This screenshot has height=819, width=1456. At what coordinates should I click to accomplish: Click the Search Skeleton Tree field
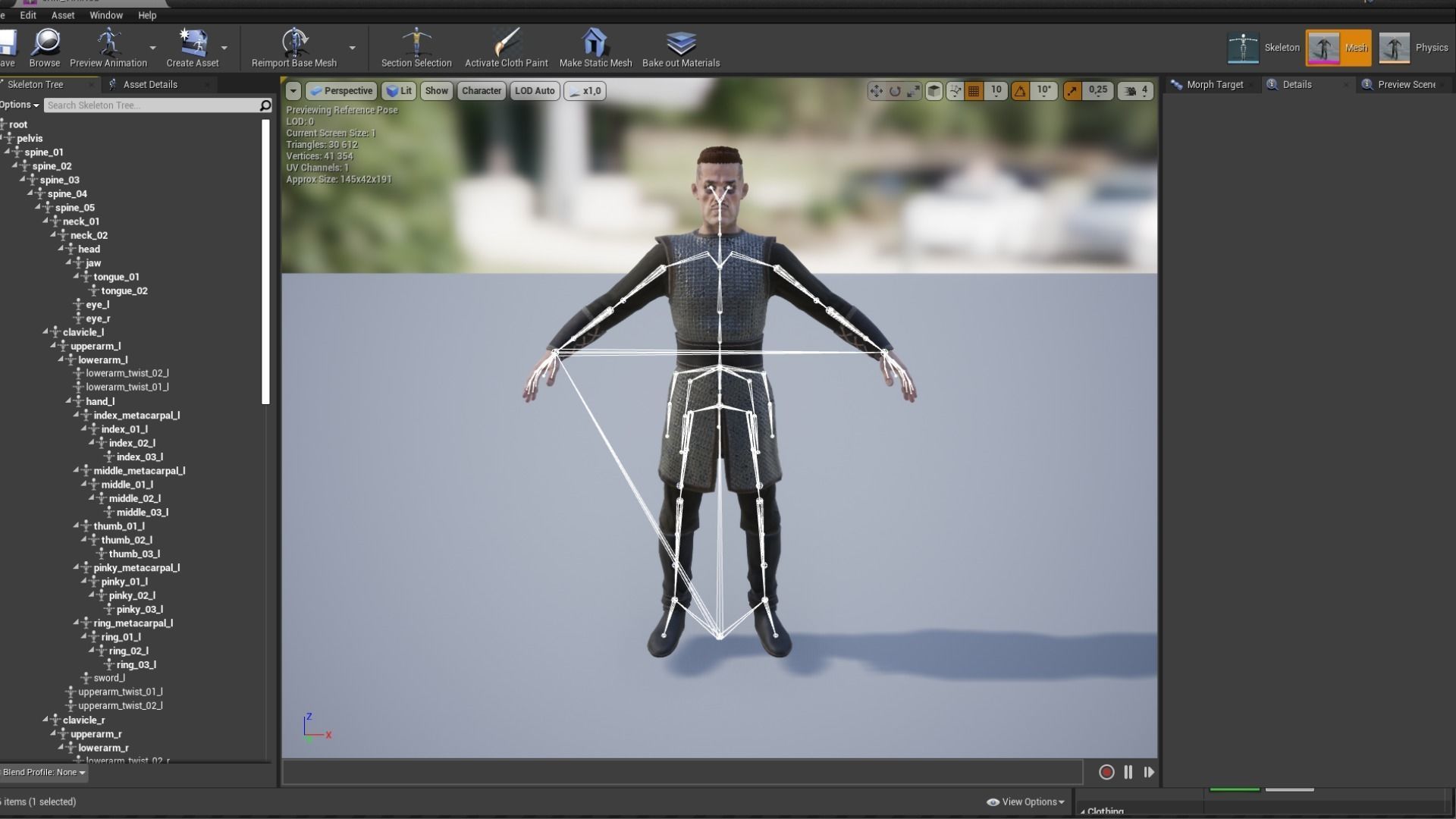pos(150,105)
